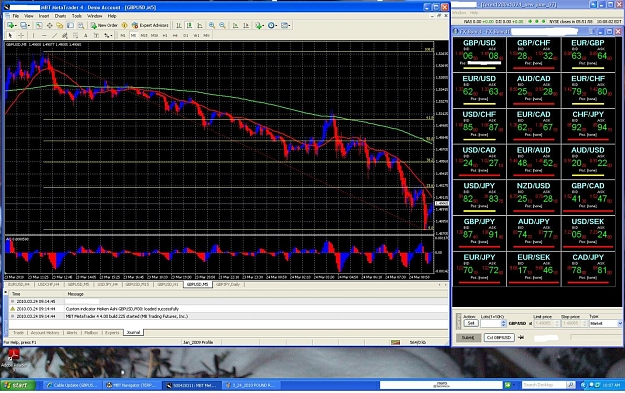Open the Strategy Tester icon
Image resolution: width=625 pixels, height=393 pixels.
81,26
